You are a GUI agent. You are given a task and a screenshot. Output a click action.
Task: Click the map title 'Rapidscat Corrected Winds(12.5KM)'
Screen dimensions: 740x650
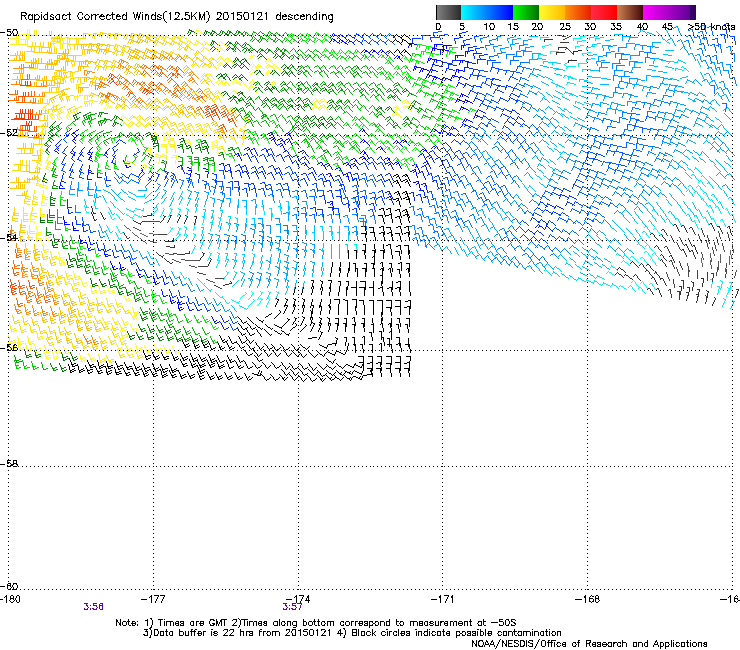coord(115,17)
